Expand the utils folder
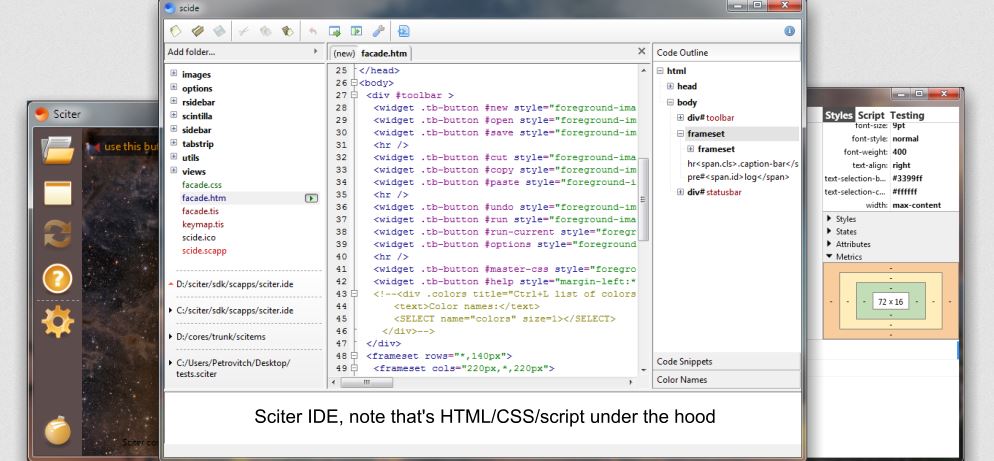 174,157
